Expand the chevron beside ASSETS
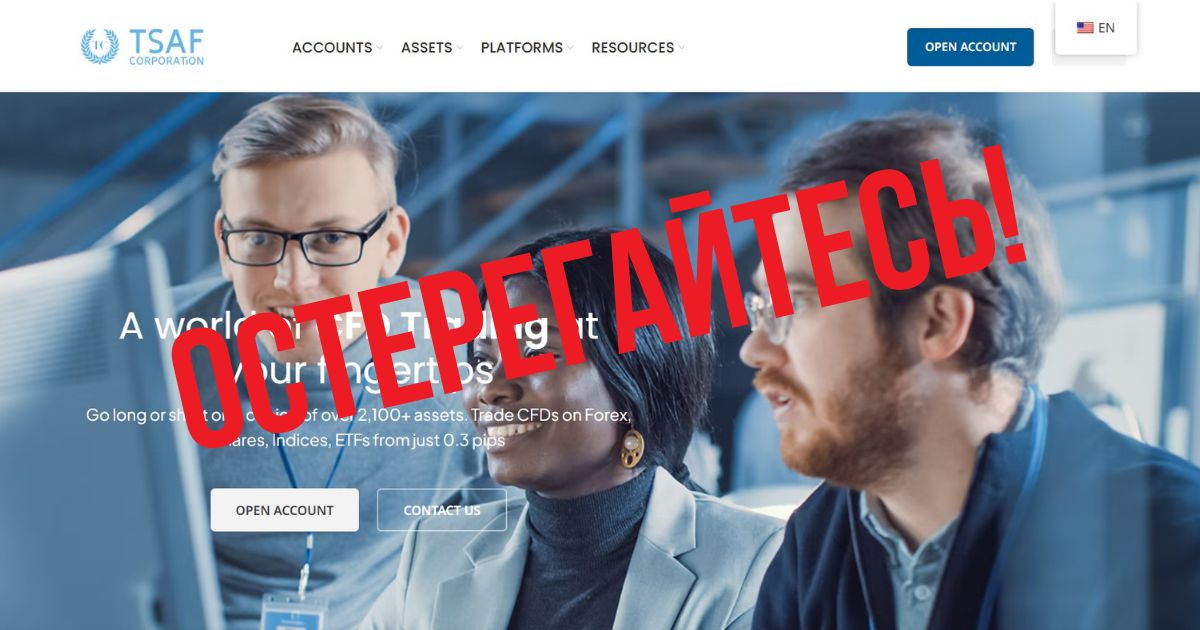1200x630 pixels. click(459, 48)
